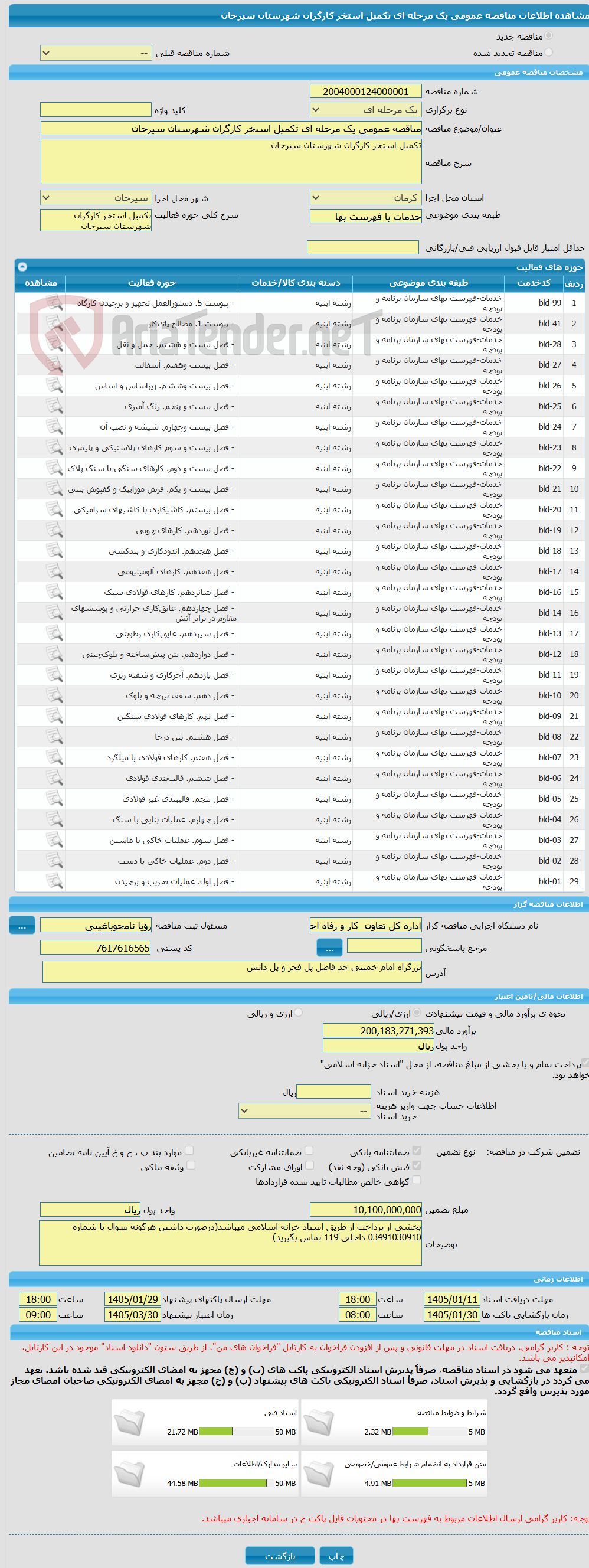
Task: Open view icon for row bld-18
Action: [55, 551]
